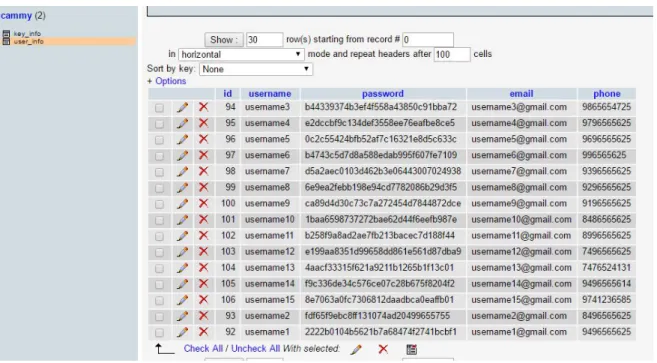Screen dimensions: 657x363
Task: Edit the username15 record
Action: [x=182, y=300]
